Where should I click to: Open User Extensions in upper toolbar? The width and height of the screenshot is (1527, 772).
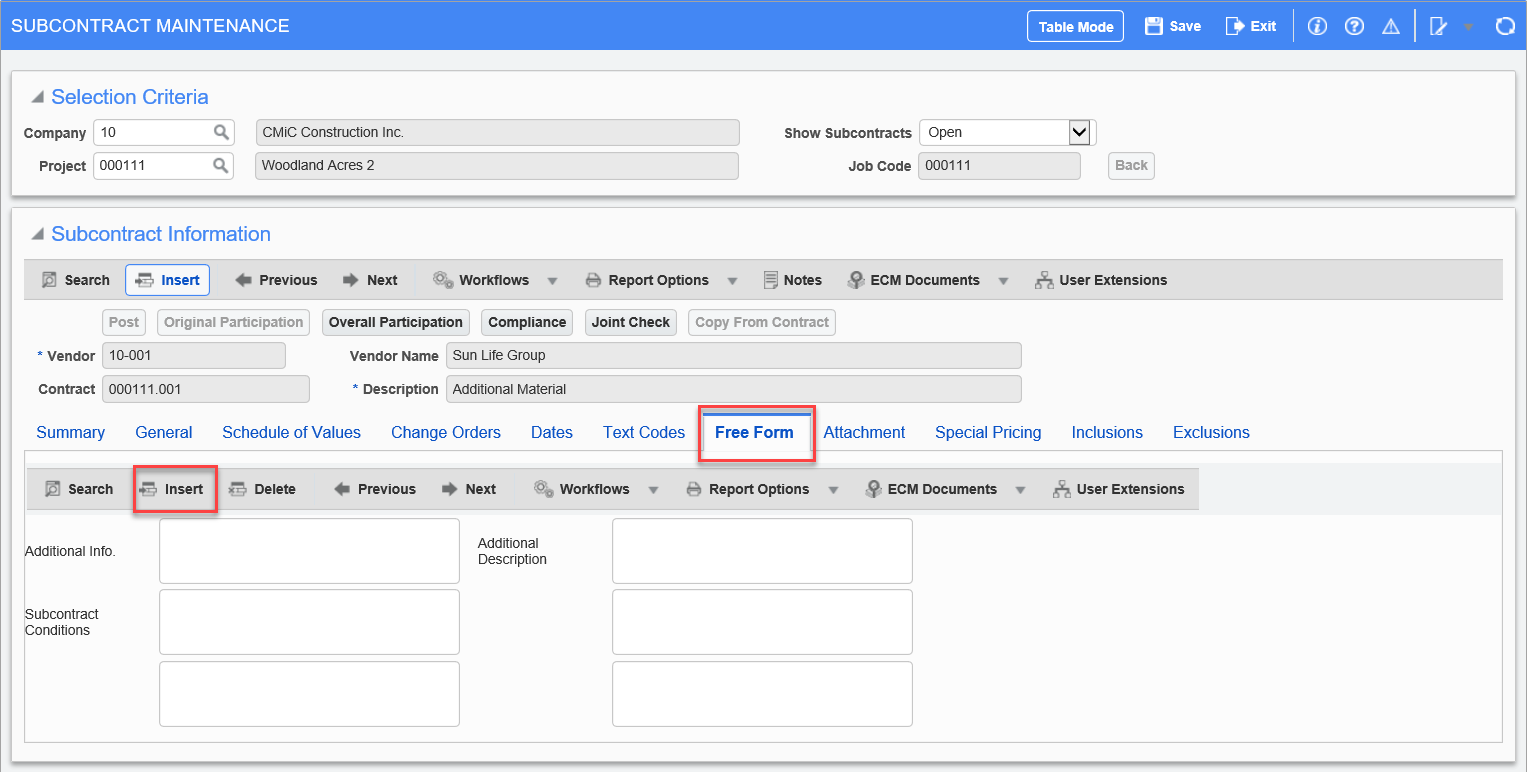tap(1101, 280)
